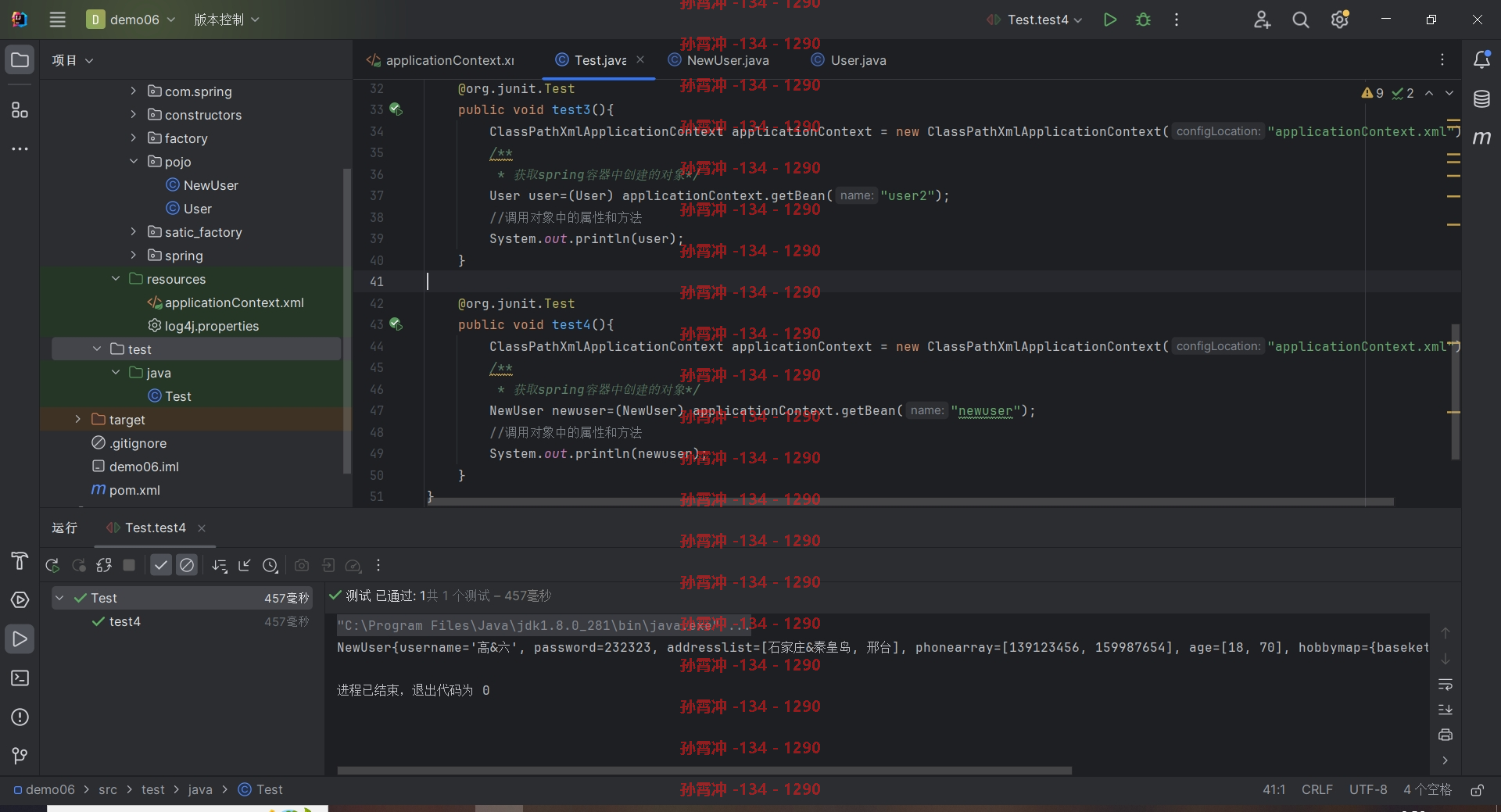Screen dimensions: 1501x812
Task: Expand the com.spring package
Action: [134, 91]
